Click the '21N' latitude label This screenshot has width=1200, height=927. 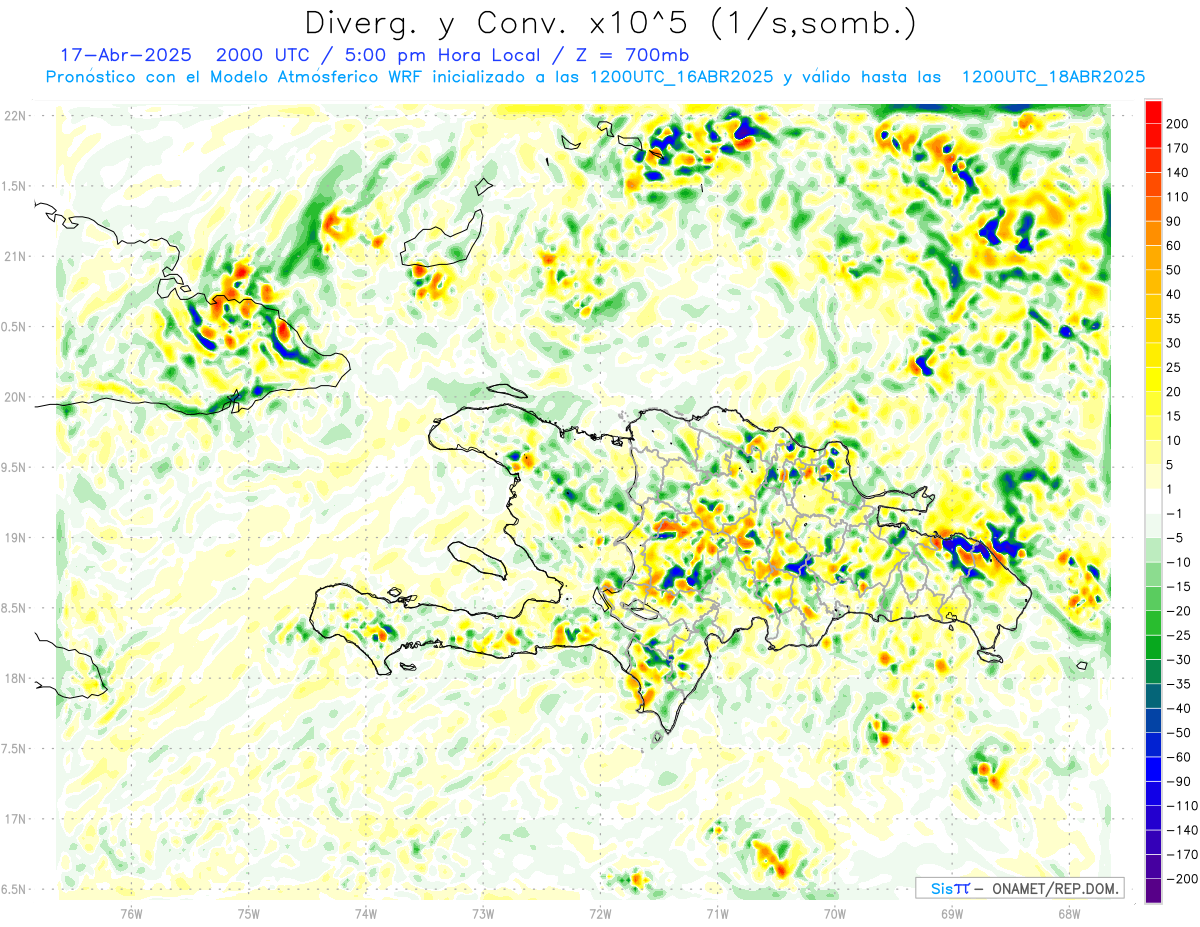(15, 256)
